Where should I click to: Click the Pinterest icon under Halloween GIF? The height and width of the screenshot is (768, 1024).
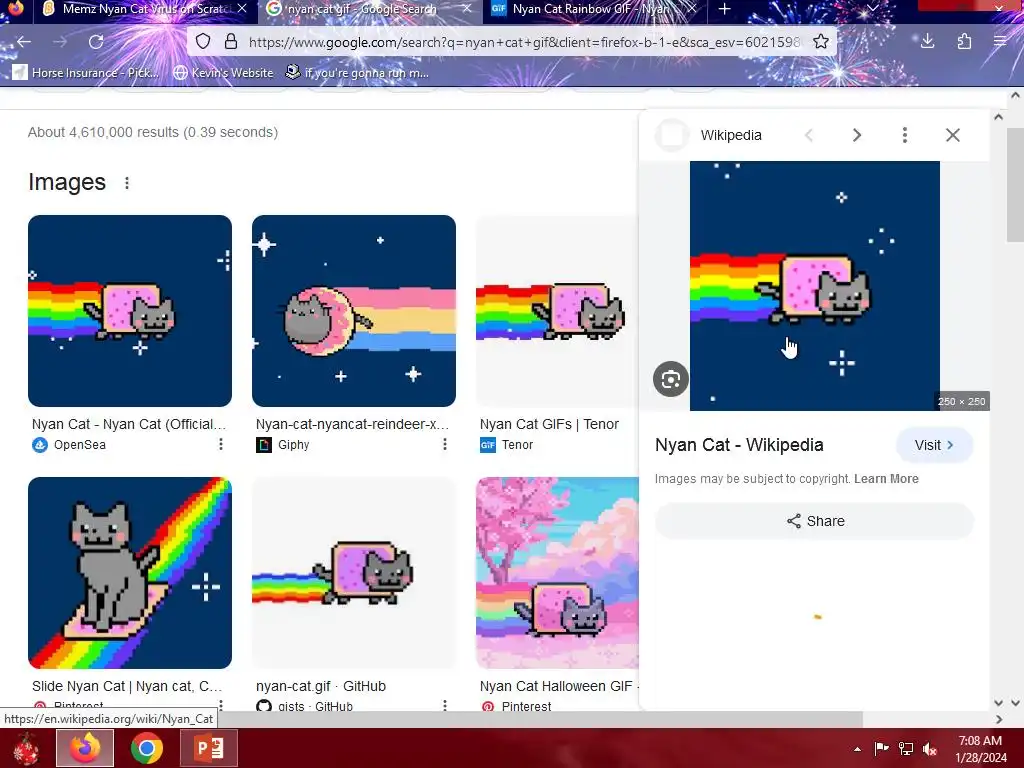(488, 705)
